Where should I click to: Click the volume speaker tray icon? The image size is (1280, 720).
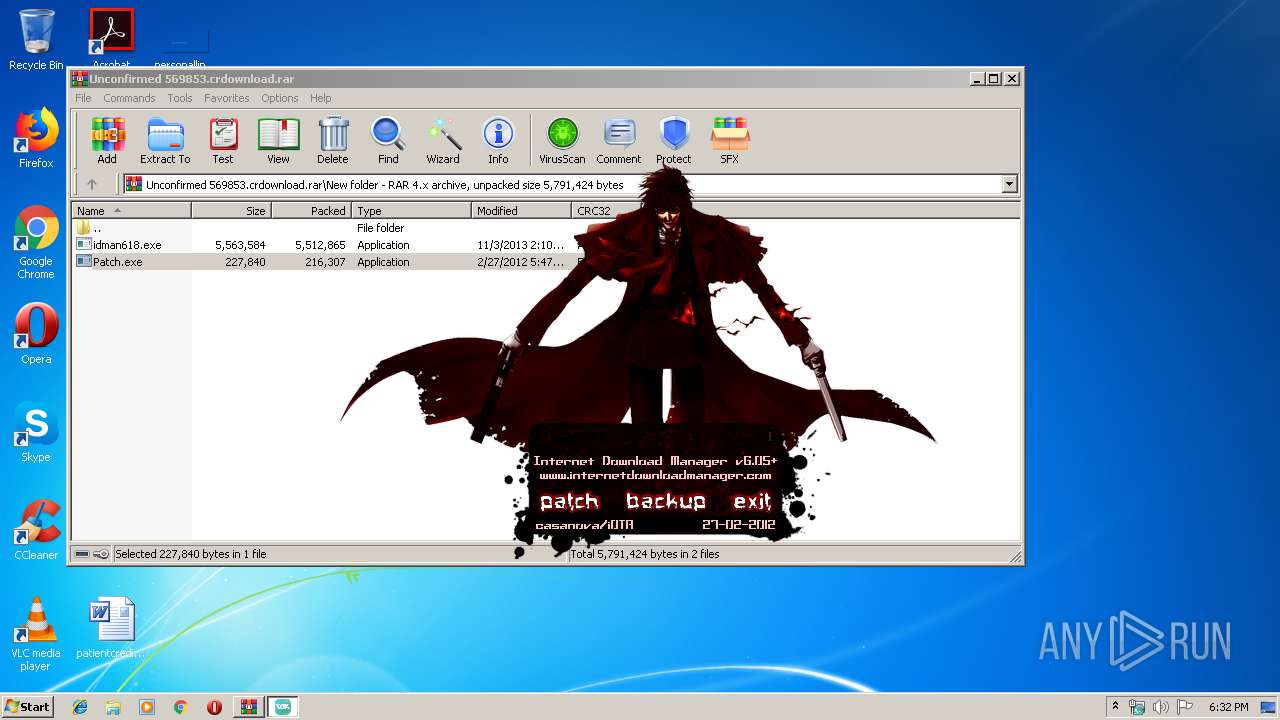pyautogui.click(x=1161, y=707)
